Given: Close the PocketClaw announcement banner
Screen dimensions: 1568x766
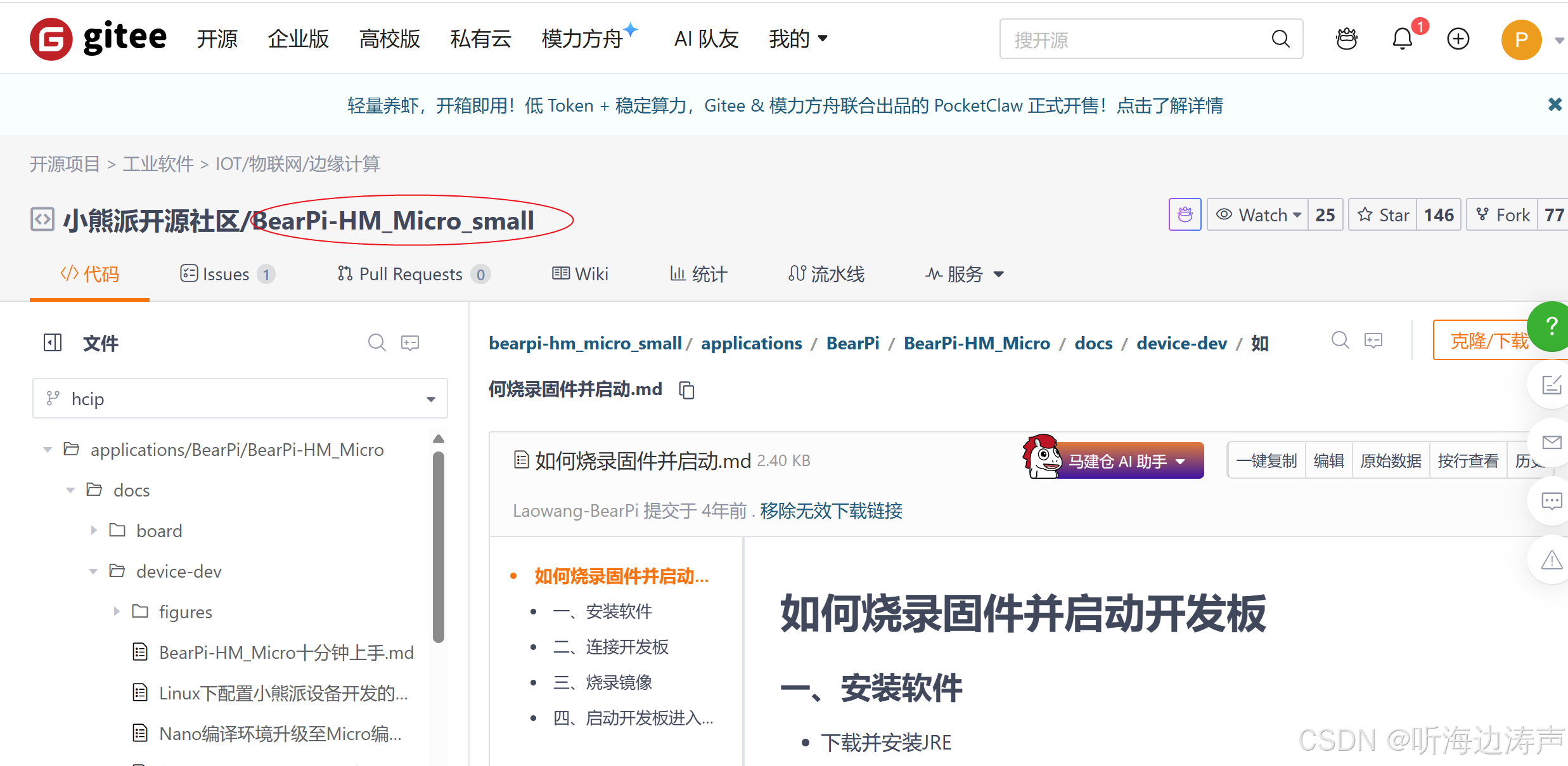Looking at the screenshot, I should (x=1554, y=105).
